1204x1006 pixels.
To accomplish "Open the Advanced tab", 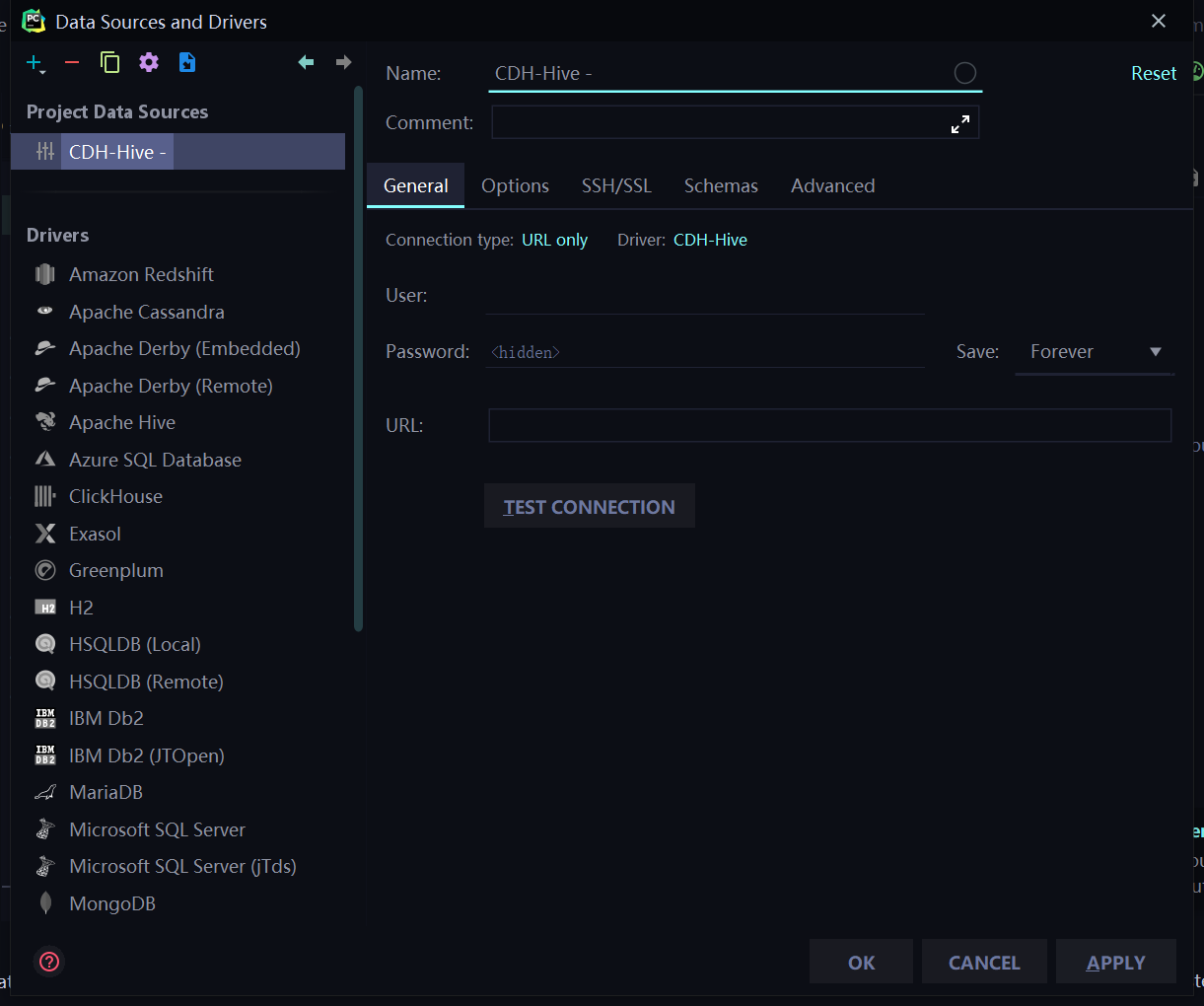I will tap(832, 185).
